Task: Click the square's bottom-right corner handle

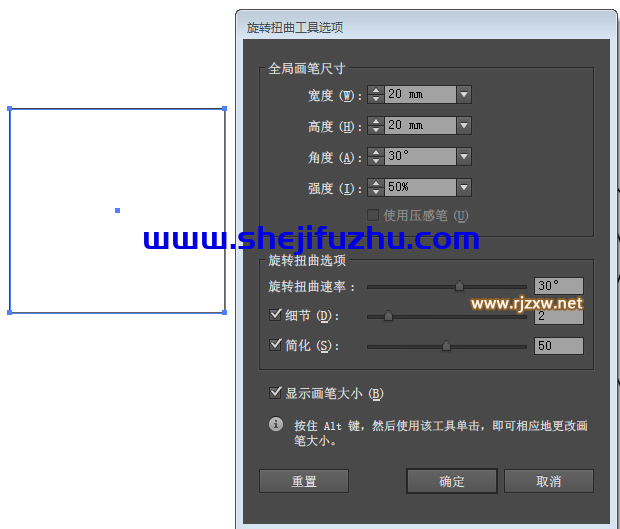Action: [225, 312]
